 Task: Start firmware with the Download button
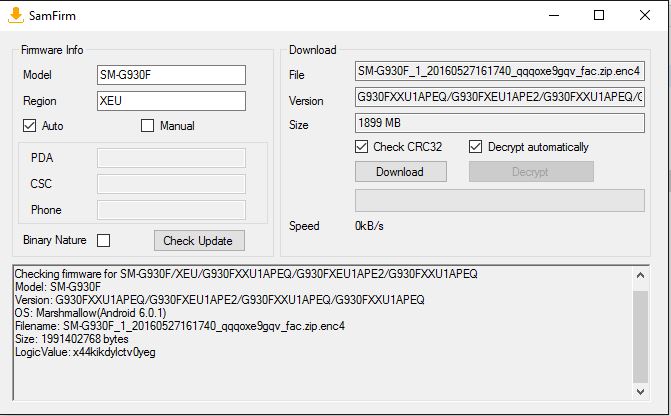[401, 172]
